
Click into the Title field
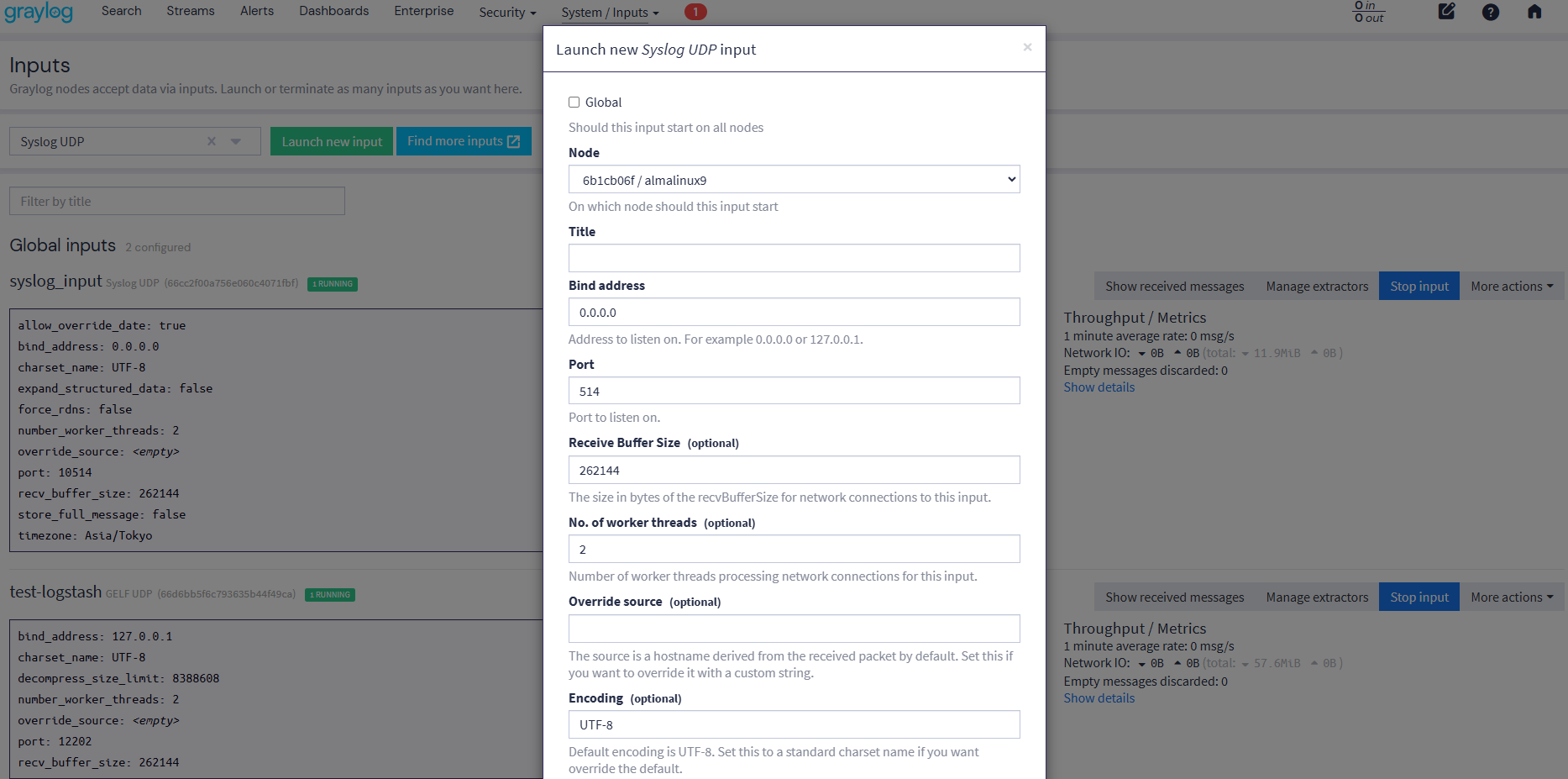click(x=794, y=258)
